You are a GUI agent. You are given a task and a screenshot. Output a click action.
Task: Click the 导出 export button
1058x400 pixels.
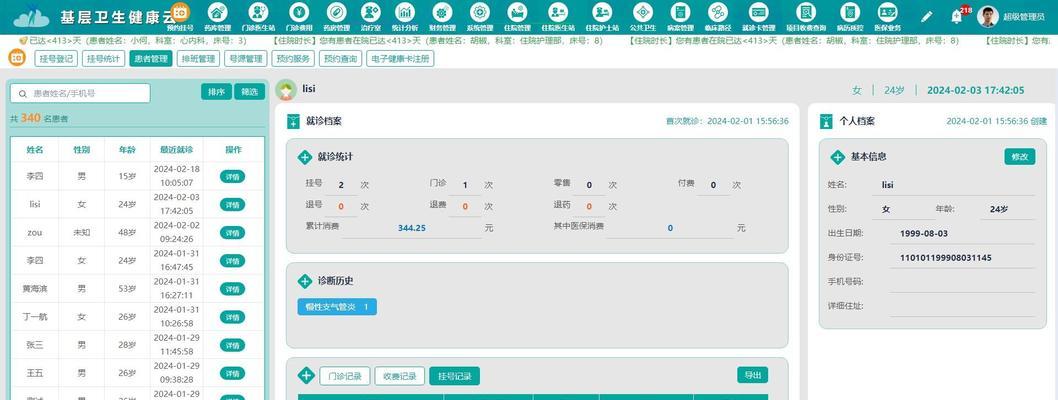[752, 375]
